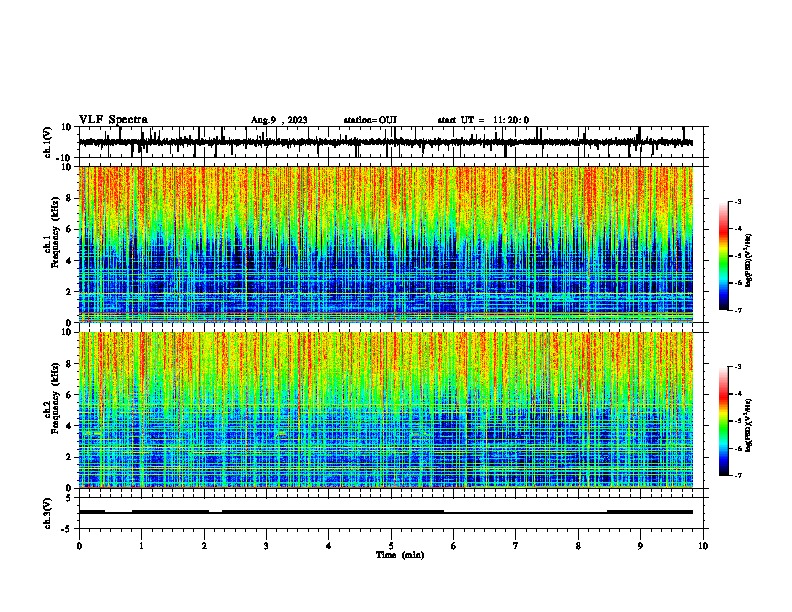The width and height of the screenshot is (792, 612).
Task: Click the '-10' tick on ch.1(V) axis
Action: [x=65, y=158]
